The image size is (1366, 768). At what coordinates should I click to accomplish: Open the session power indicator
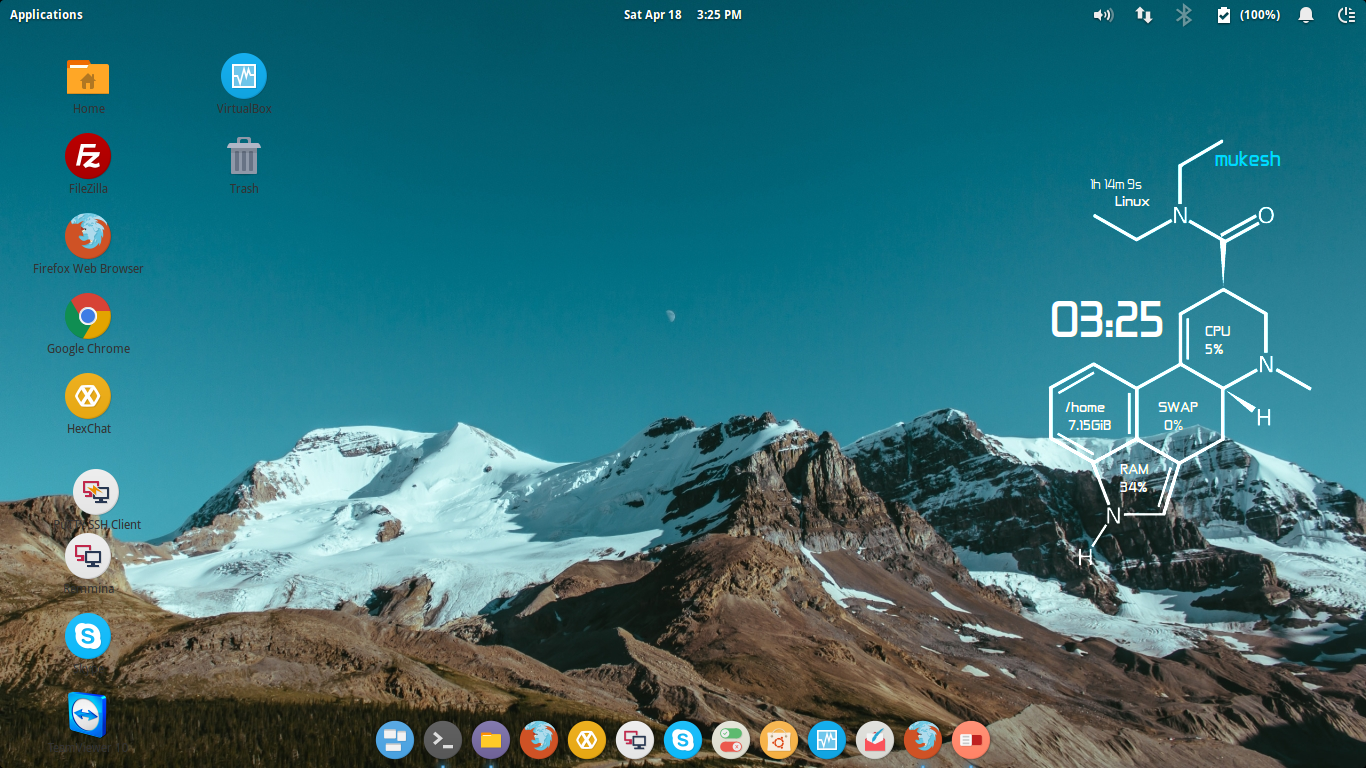(x=1346, y=15)
